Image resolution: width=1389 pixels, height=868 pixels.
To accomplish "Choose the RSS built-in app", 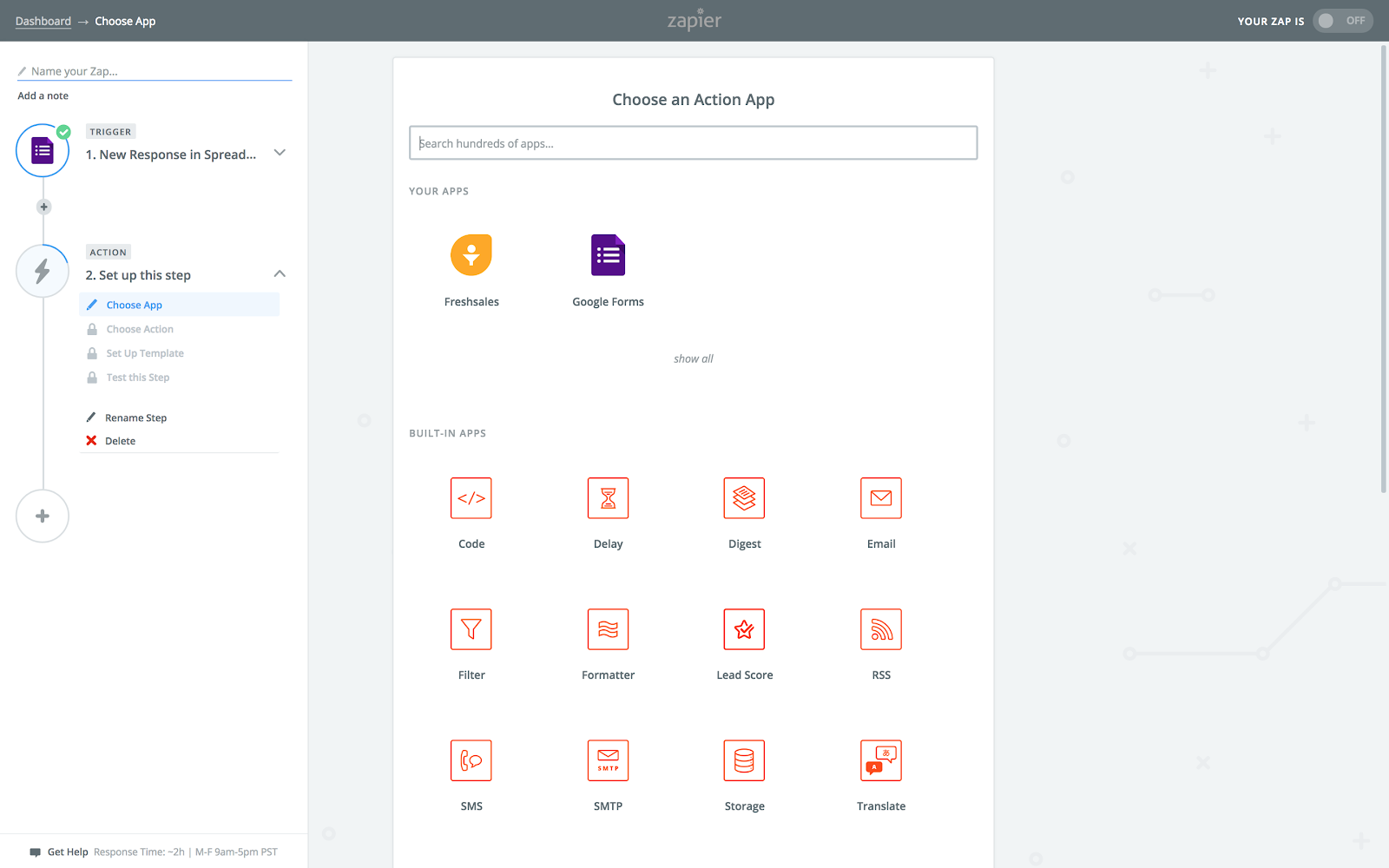I will point(881,629).
